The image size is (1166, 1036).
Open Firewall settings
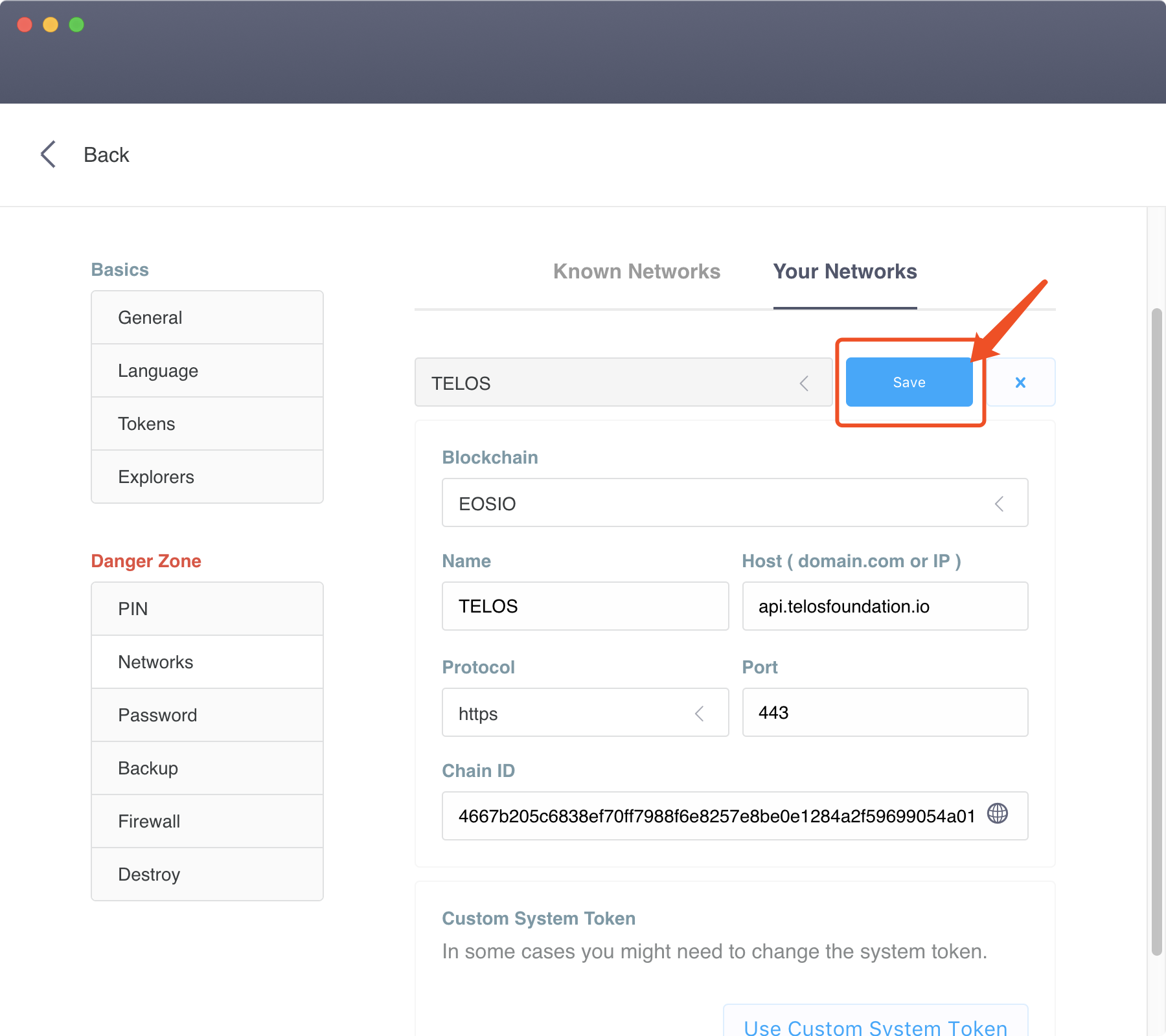click(x=207, y=821)
